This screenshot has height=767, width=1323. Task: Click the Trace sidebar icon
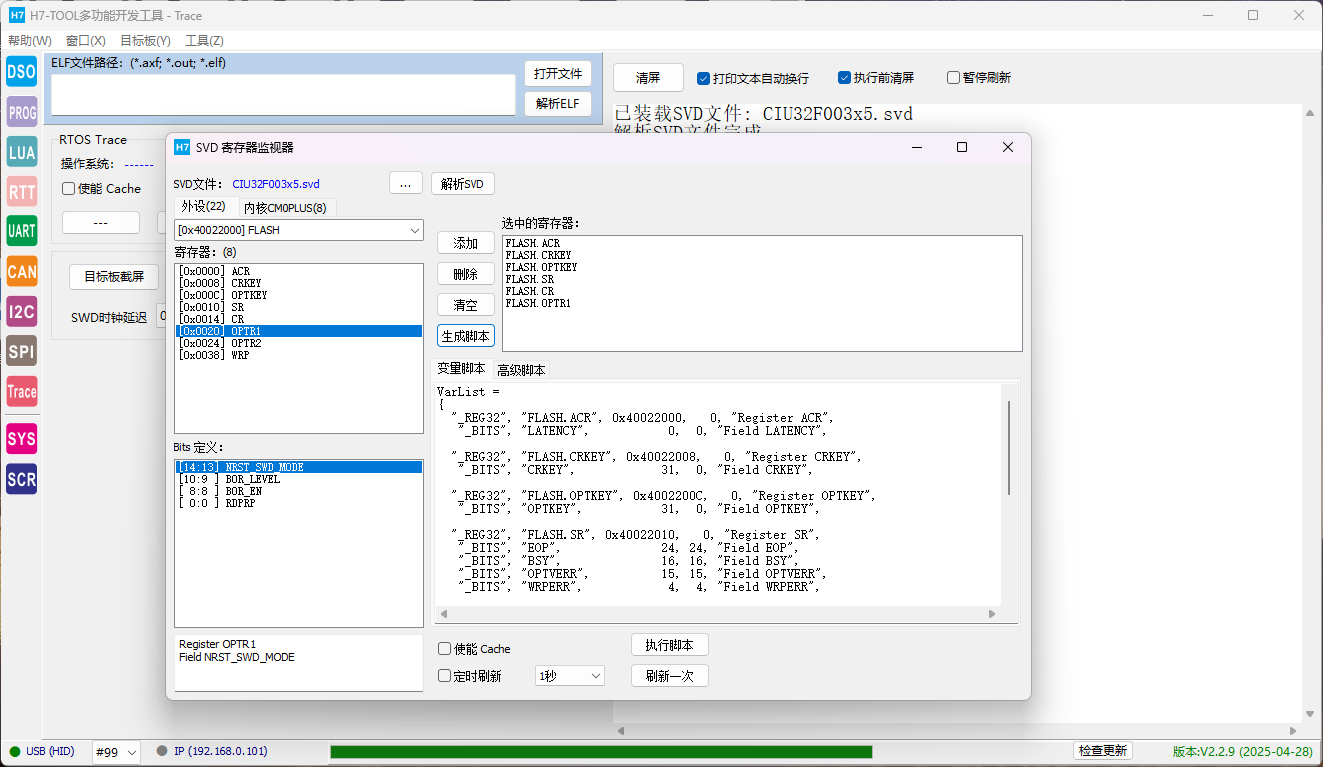coord(21,391)
